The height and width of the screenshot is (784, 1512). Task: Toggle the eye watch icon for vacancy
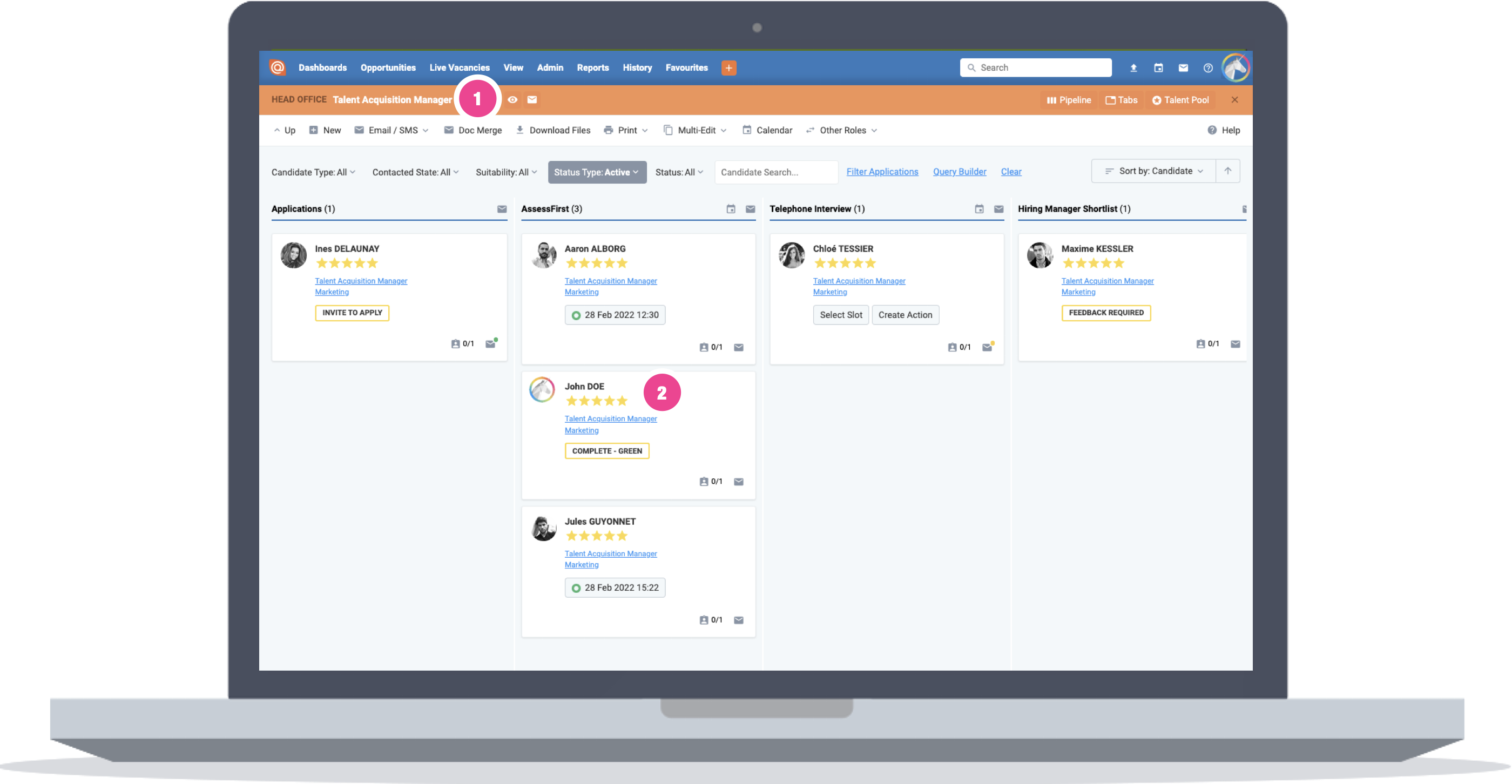point(512,100)
